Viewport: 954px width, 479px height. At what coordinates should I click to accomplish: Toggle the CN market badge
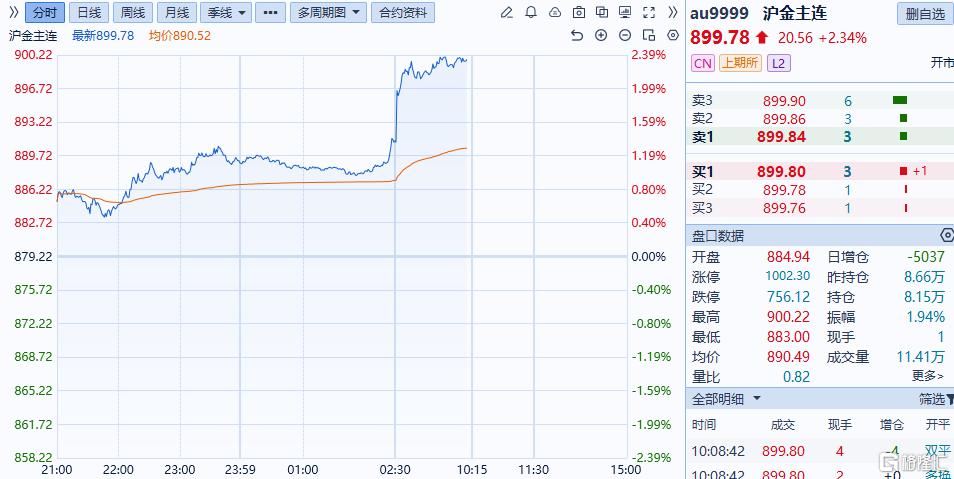coord(703,63)
